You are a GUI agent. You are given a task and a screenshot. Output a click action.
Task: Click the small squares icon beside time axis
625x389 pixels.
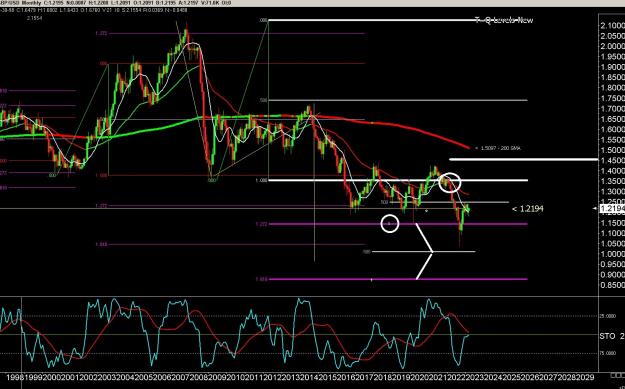617,375
